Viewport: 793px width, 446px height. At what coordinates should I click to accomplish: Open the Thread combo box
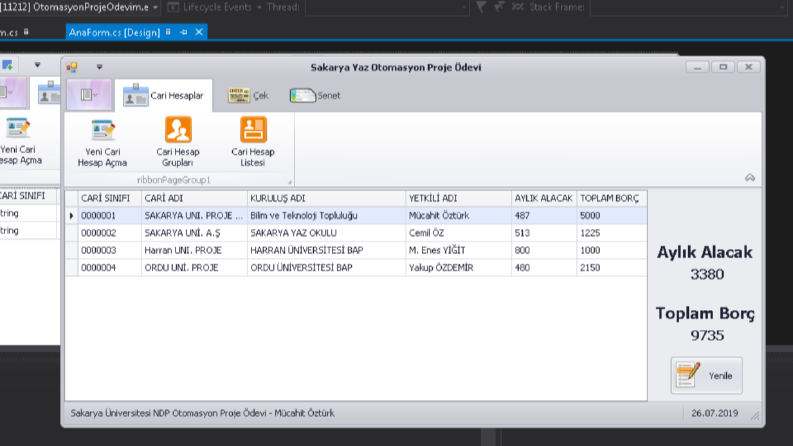click(387, 7)
